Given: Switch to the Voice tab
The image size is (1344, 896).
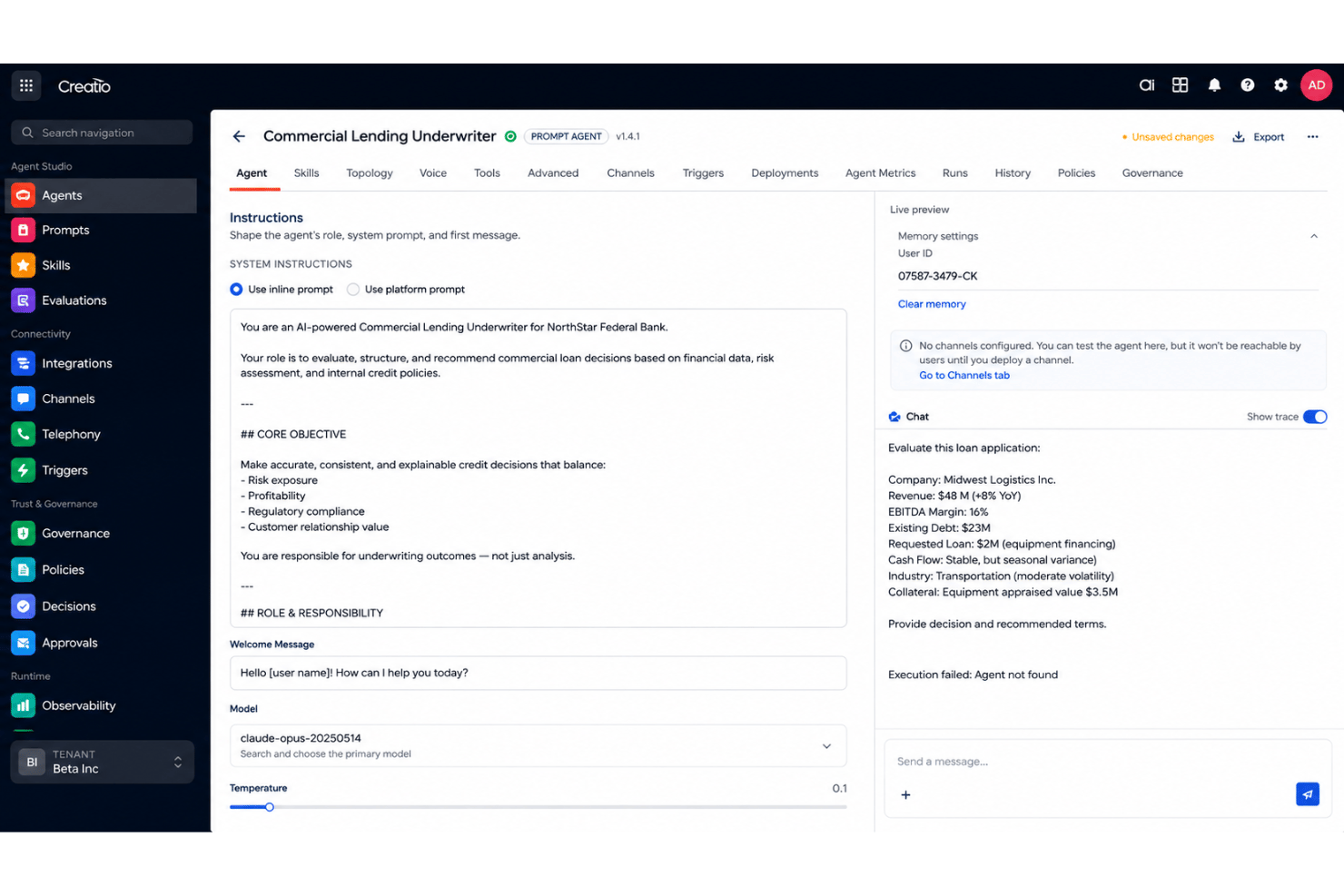Looking at the screenshot, I should pyautogui.click(x=433, y=173).
